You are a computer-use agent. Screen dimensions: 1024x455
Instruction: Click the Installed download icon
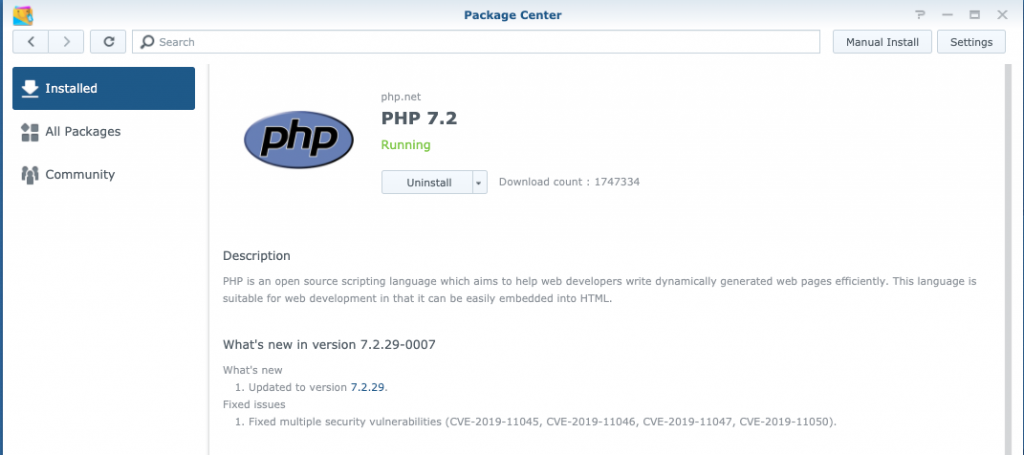[x=30, y=88]
